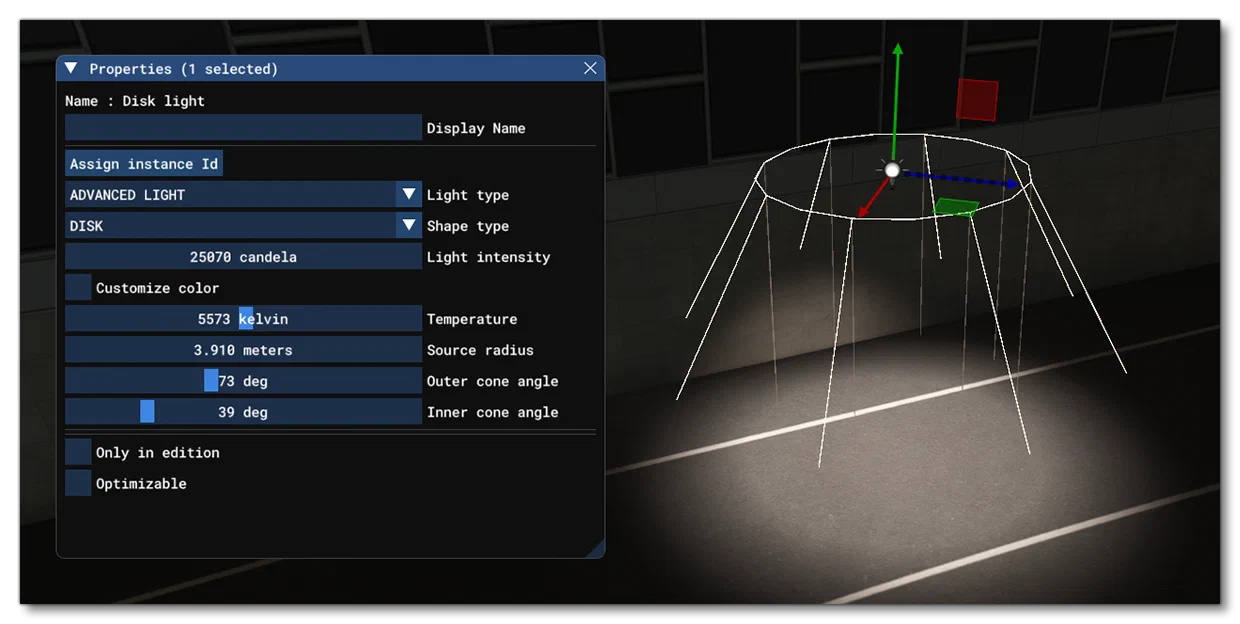The width and height of the screenshot is (1240, 624).
Task: Open the Light type dropdown arrow
Action: (409, 195)
